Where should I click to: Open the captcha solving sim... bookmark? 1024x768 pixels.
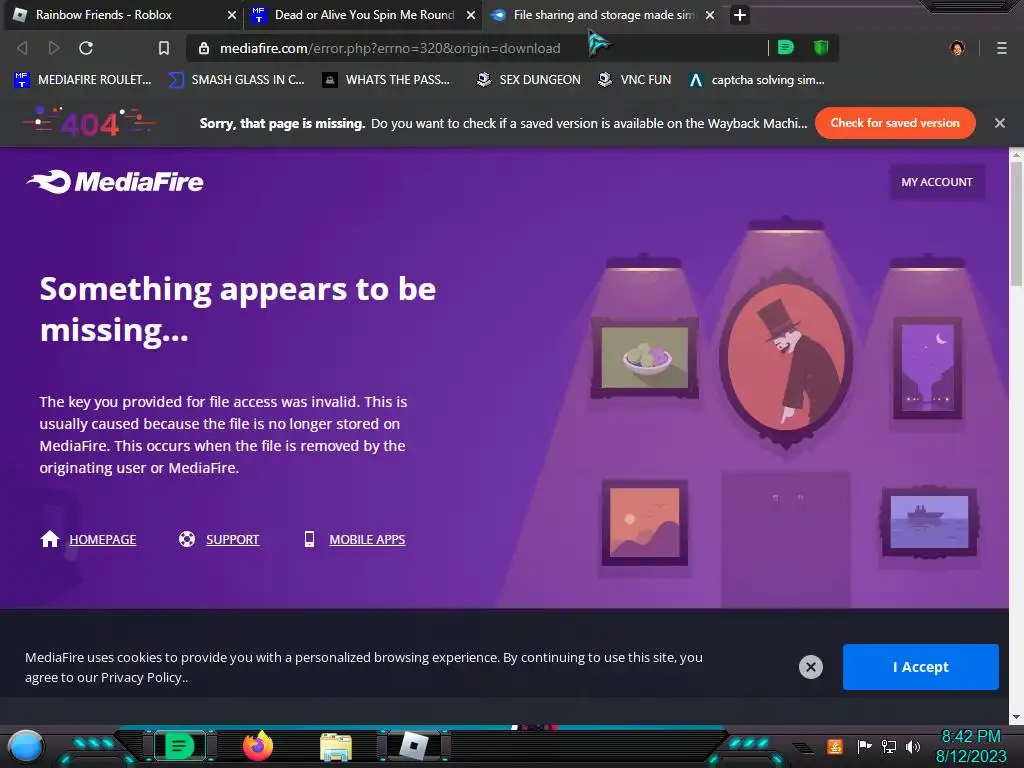[x=757, y=80]
